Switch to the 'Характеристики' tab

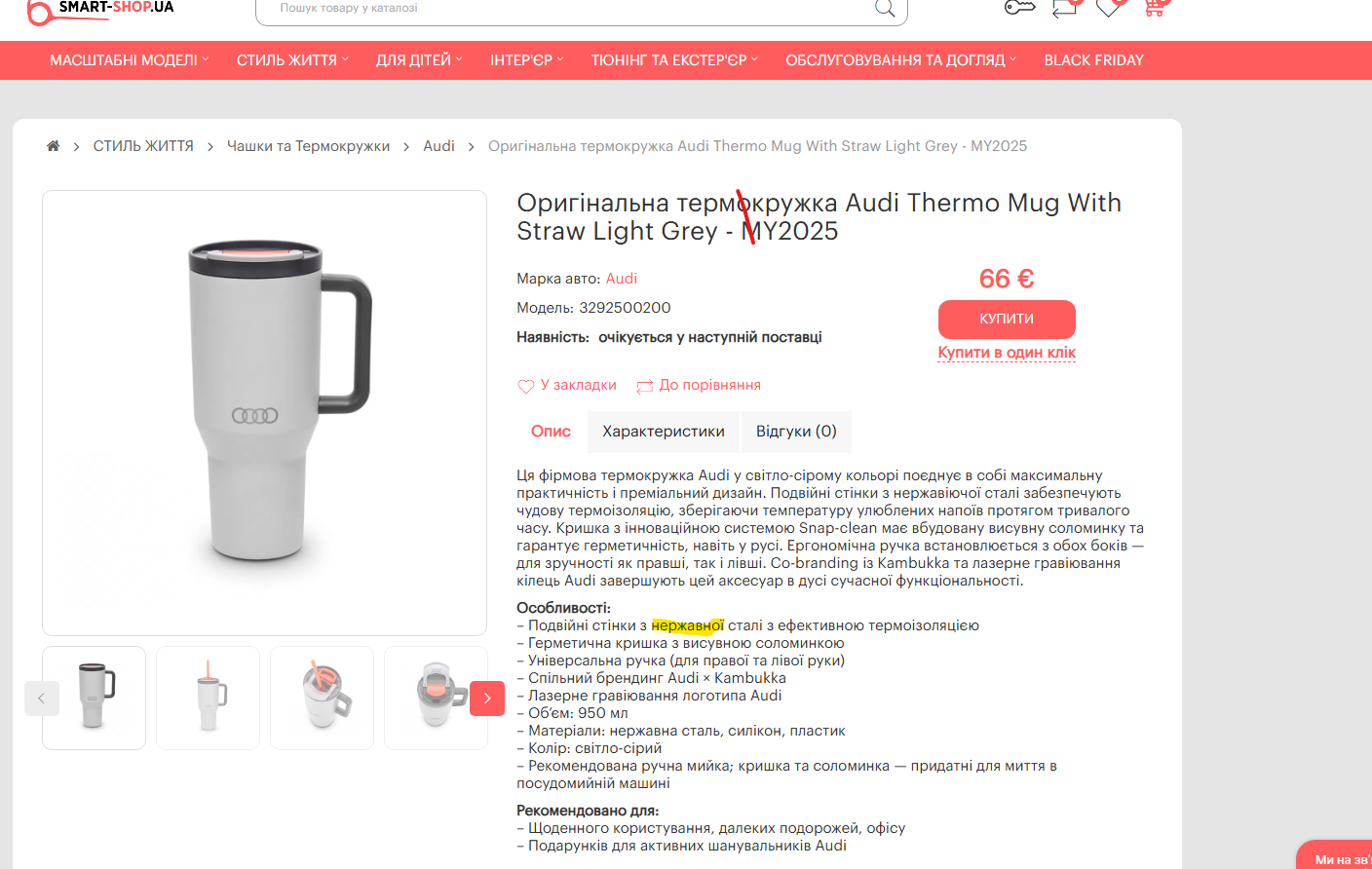664,432
